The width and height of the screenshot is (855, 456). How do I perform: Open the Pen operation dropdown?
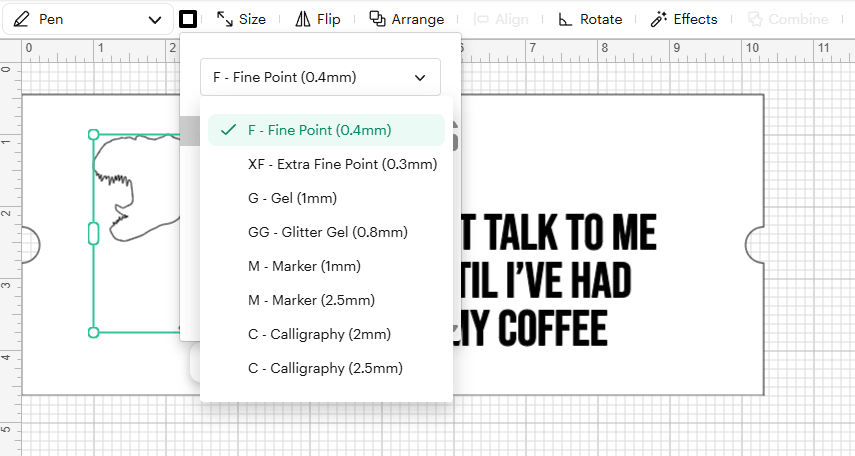pos(88,20)
